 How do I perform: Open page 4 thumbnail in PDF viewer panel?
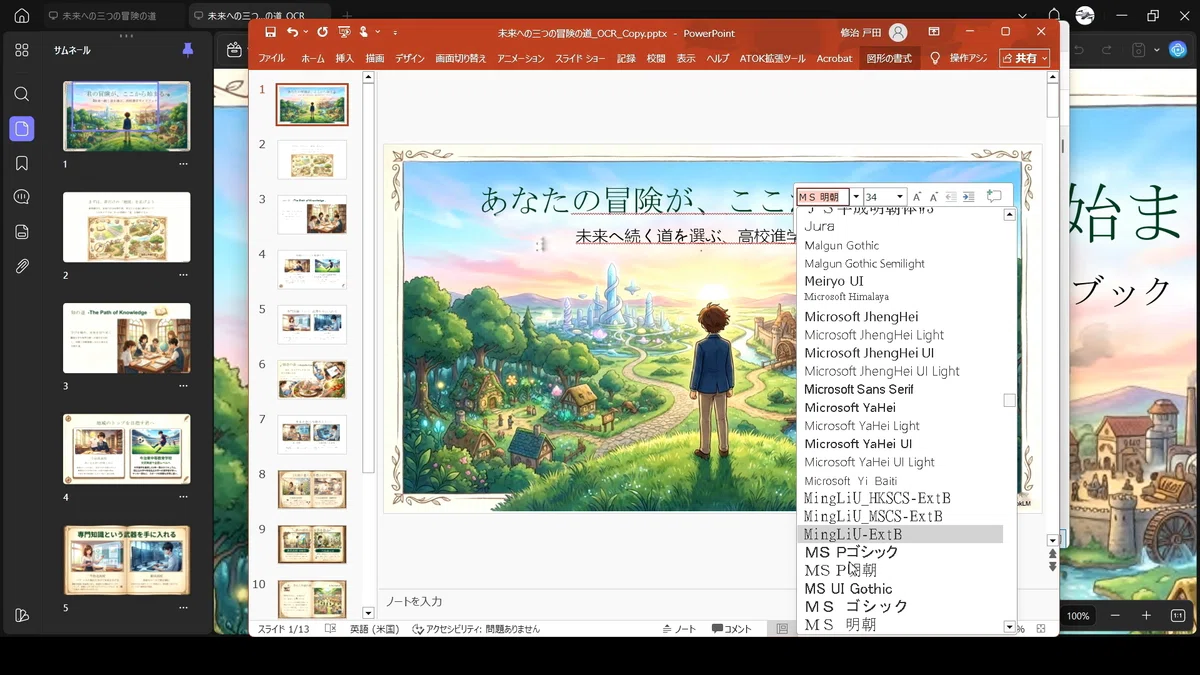click(126, 449)
